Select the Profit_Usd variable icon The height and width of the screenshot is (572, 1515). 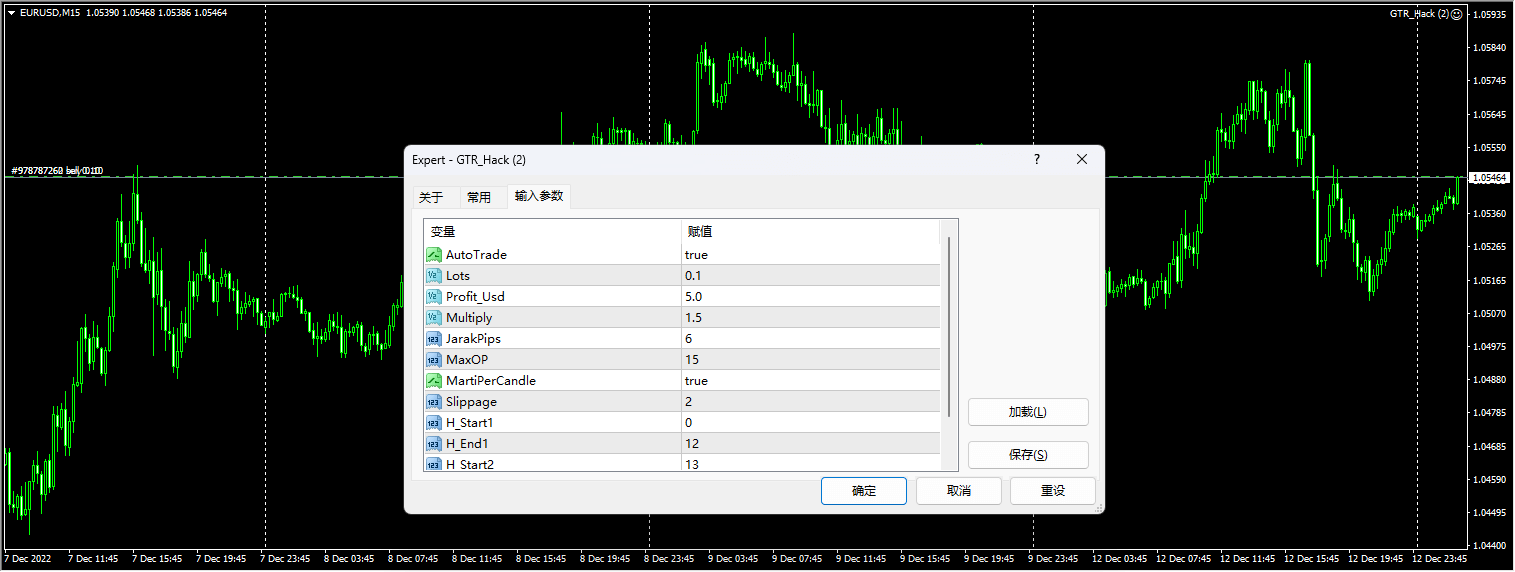[x=434, y=297]
